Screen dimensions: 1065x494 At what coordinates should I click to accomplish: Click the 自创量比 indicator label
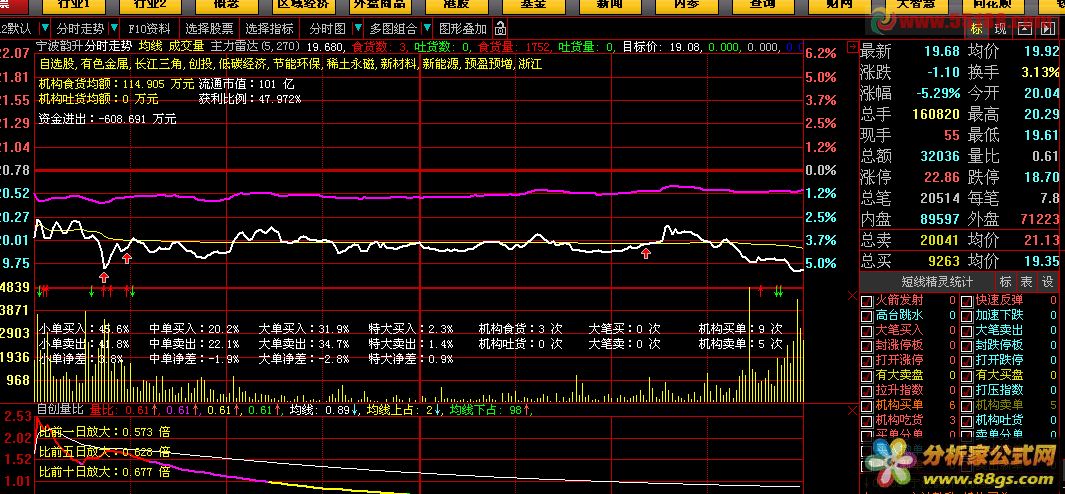[60, 410]
